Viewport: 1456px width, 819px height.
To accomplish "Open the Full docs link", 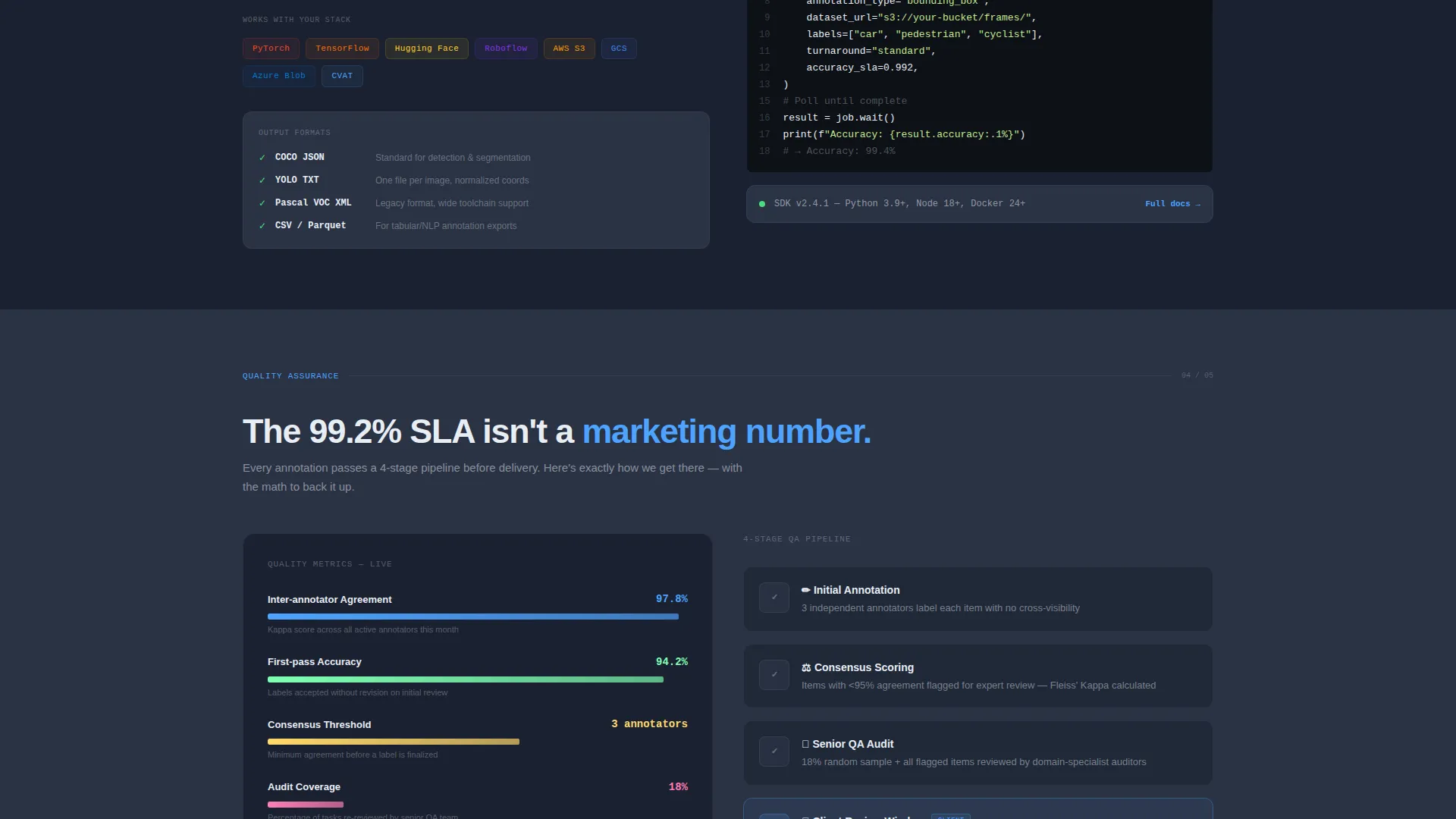I will pyautogui.click(x=1172, y=204).
